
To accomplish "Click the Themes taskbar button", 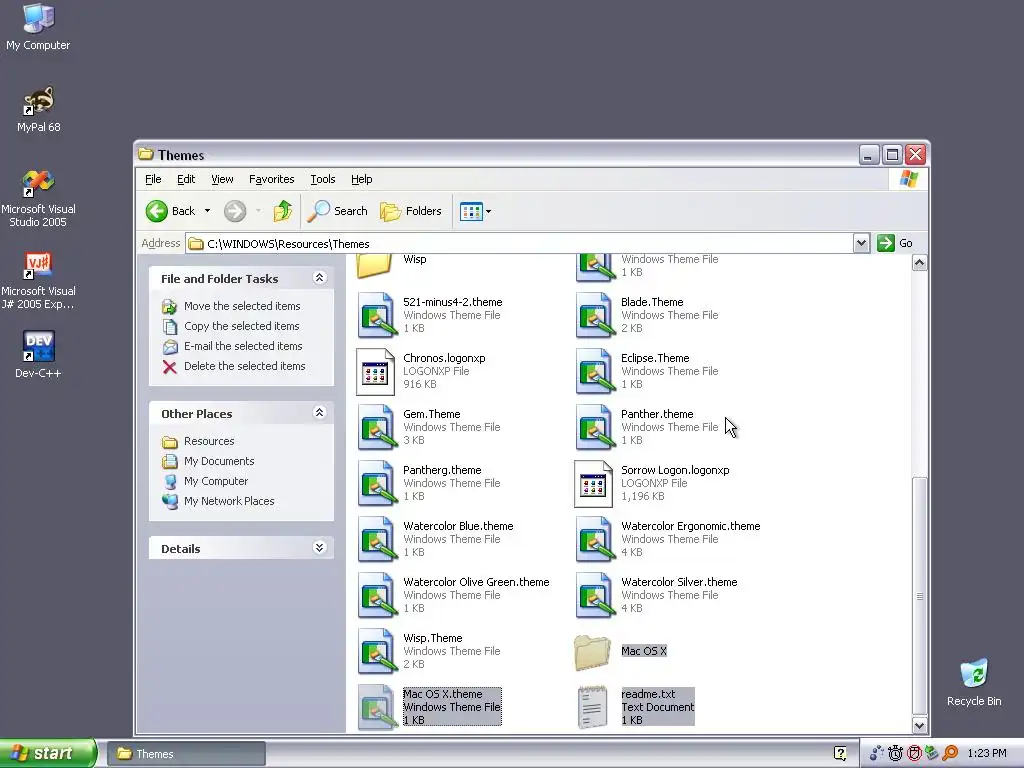I will click(x=185, y=754).
